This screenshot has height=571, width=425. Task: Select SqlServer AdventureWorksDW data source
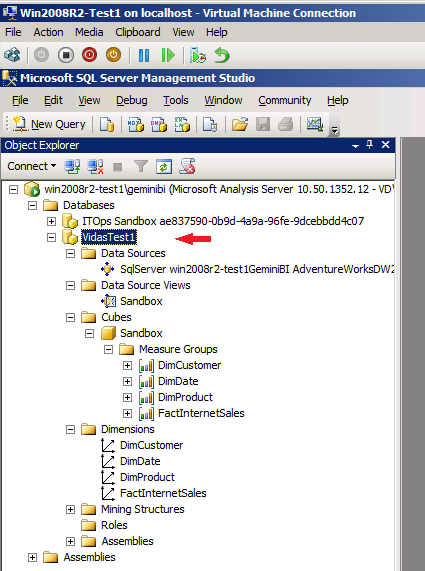257,269
